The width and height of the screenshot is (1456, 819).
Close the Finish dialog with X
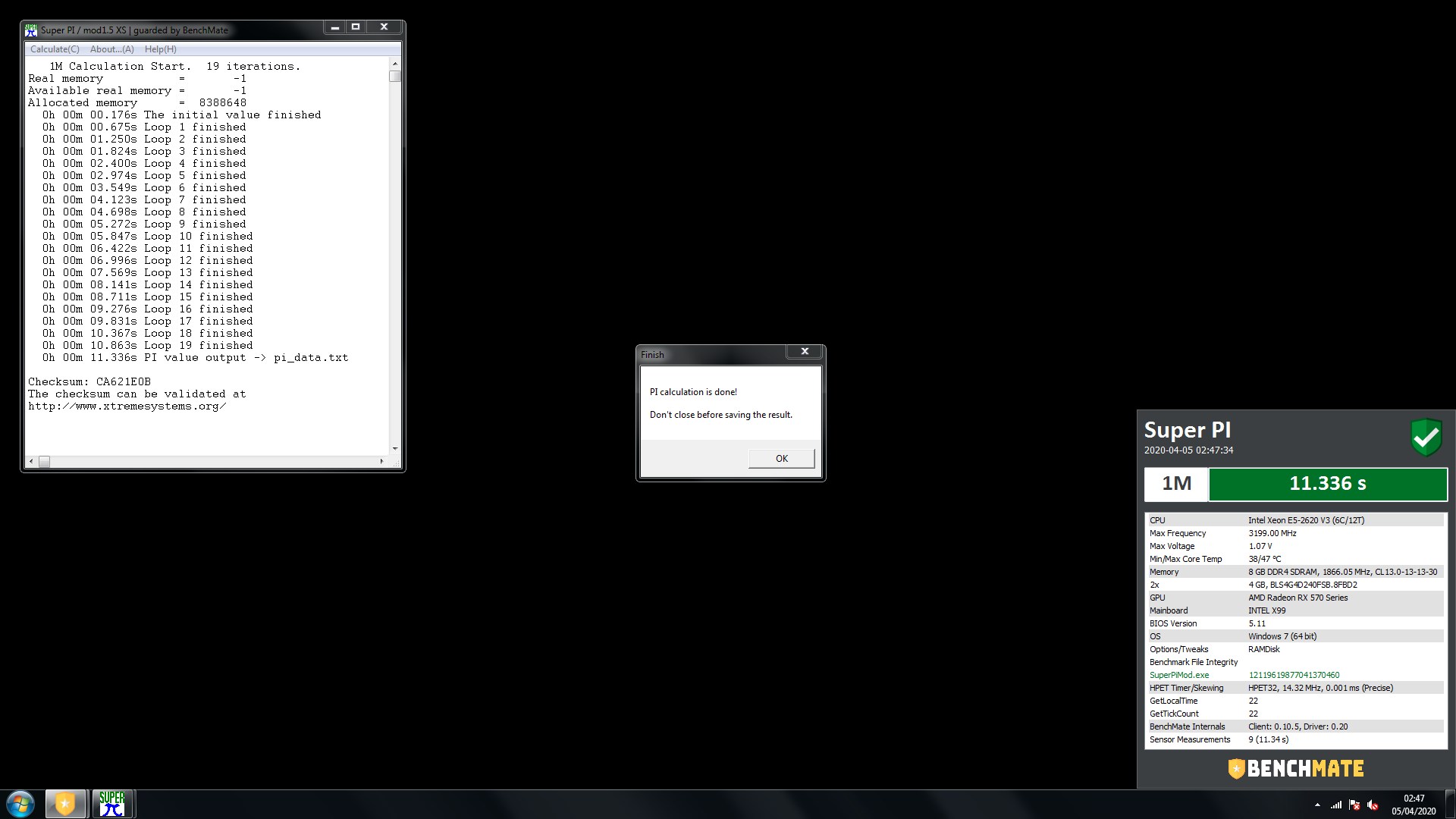pyautogui.click(x=805, y=352)
